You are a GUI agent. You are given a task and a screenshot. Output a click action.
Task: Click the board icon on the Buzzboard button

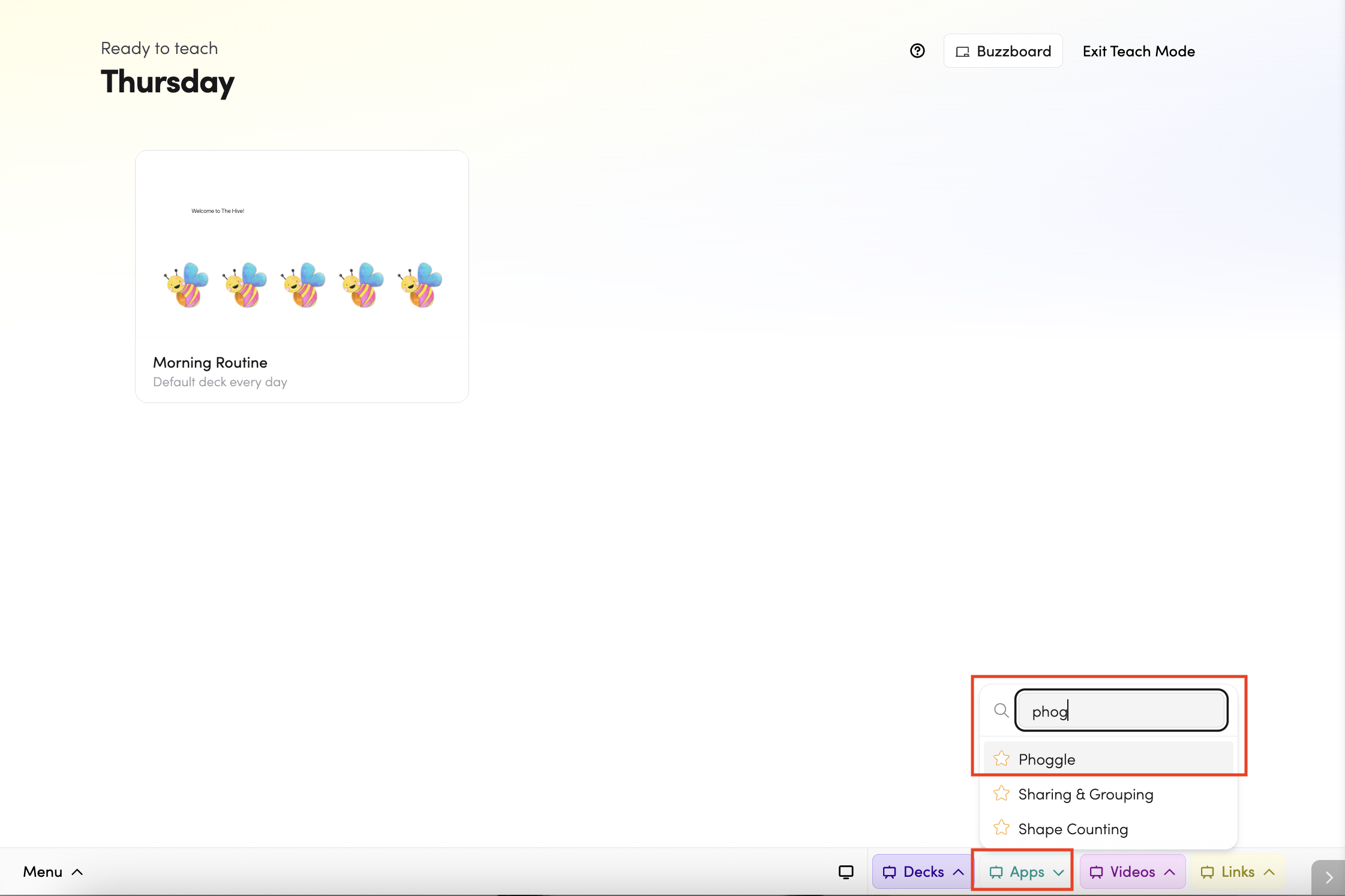pos(962,52)
